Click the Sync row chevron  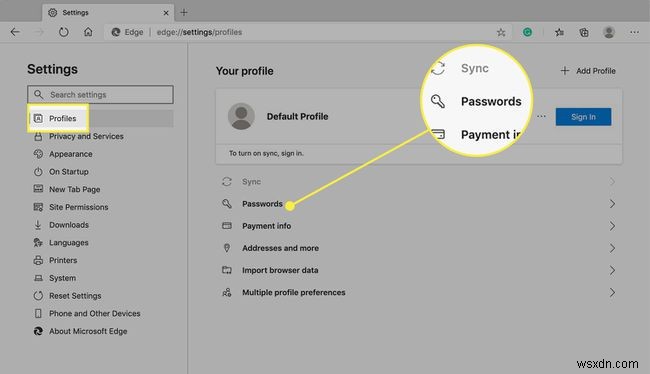tap(612, 182)
